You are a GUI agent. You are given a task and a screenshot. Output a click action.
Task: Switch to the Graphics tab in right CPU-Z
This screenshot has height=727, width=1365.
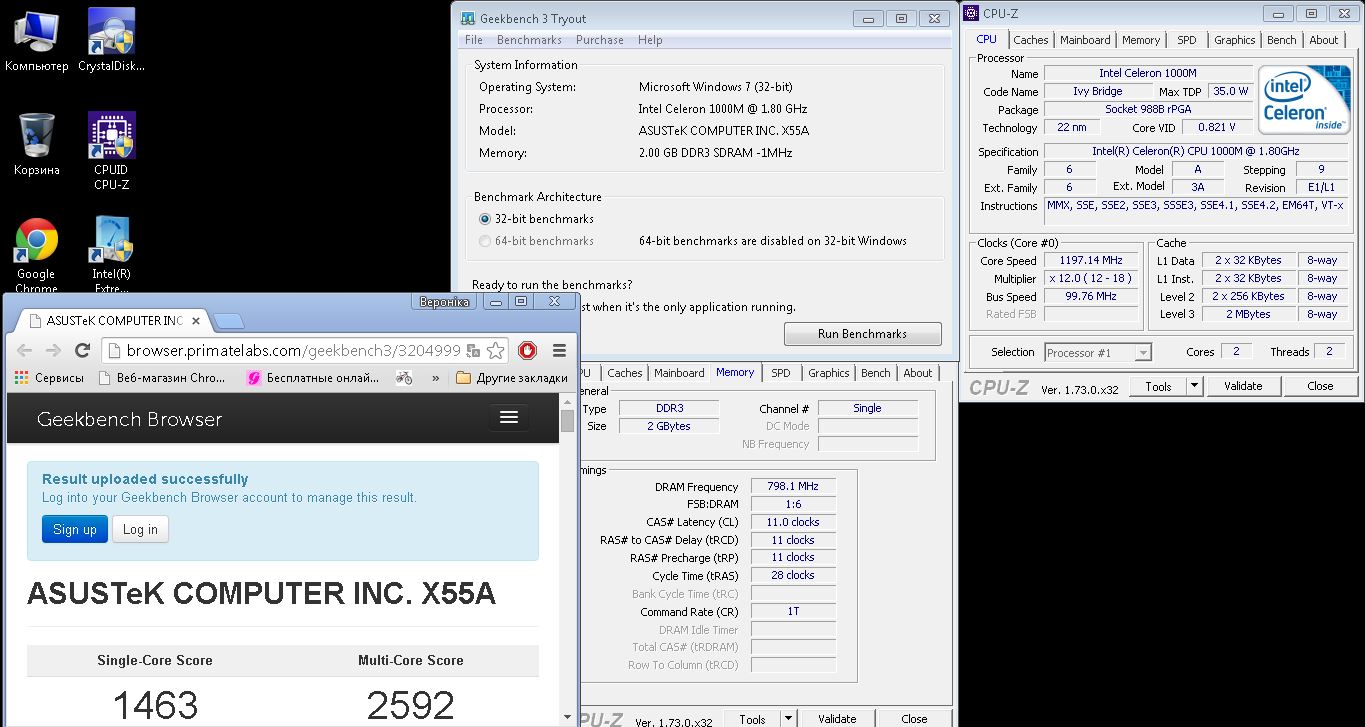[1234, 40]
